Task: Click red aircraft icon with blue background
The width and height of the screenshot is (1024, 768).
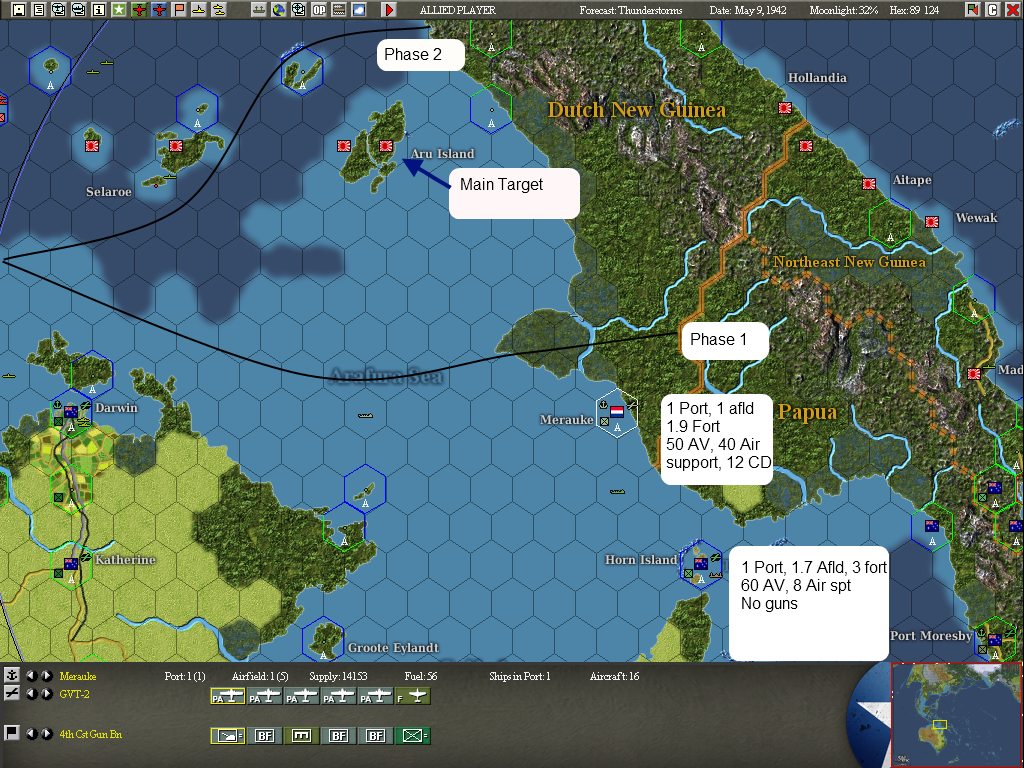Action: (x=159, y=10)
